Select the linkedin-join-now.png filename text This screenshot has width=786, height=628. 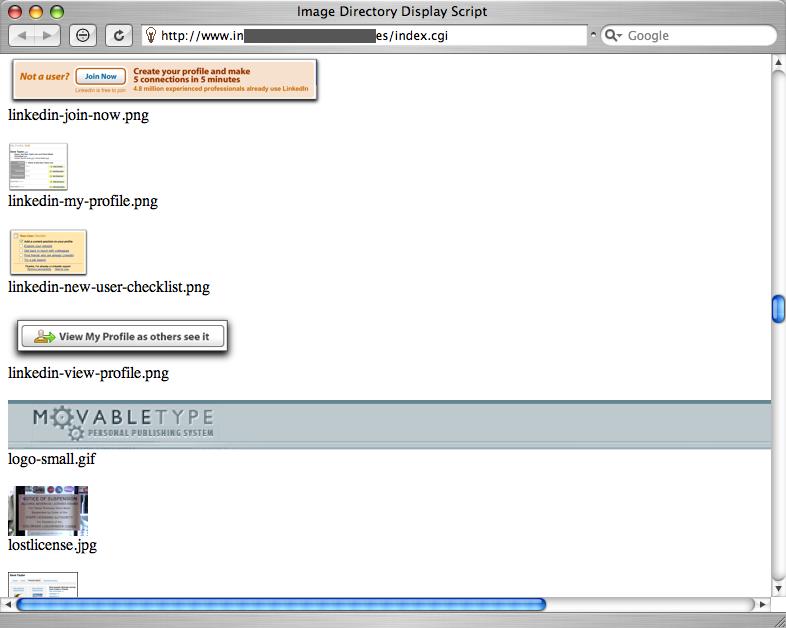click(x=78, y=115)
